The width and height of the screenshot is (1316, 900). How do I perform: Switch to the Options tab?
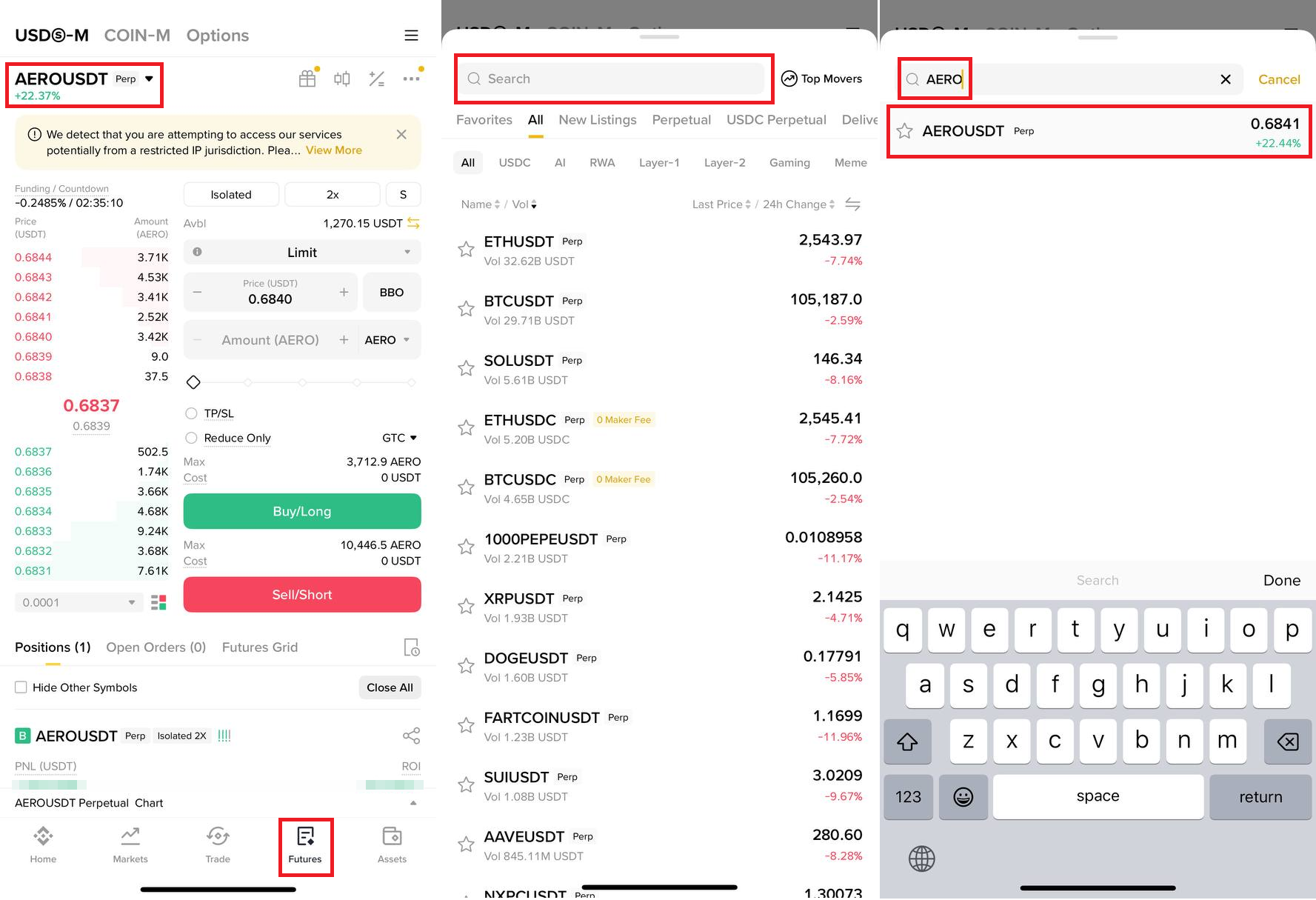(x=218, y=36)
